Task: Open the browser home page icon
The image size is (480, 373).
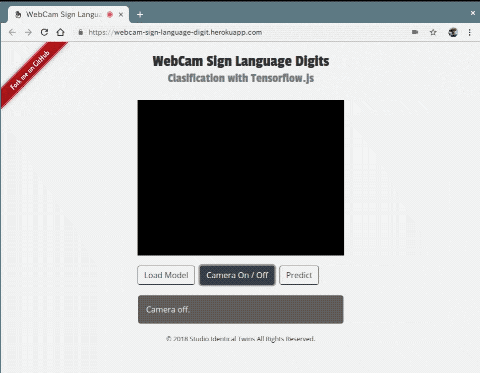Action: coord(60,32)
